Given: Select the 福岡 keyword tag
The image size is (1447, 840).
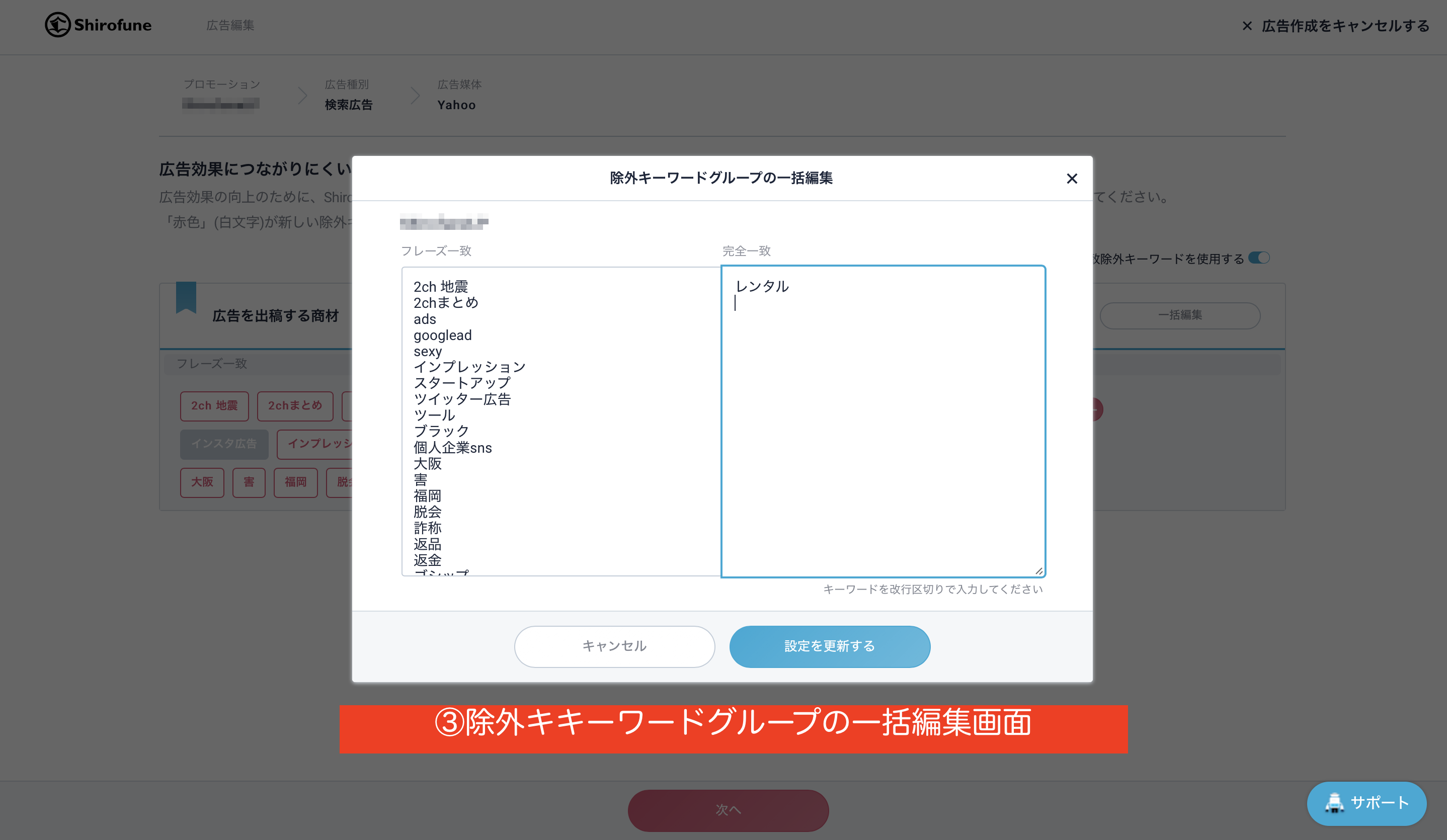Looking at the screenshot, I should (x=296, y=482).
